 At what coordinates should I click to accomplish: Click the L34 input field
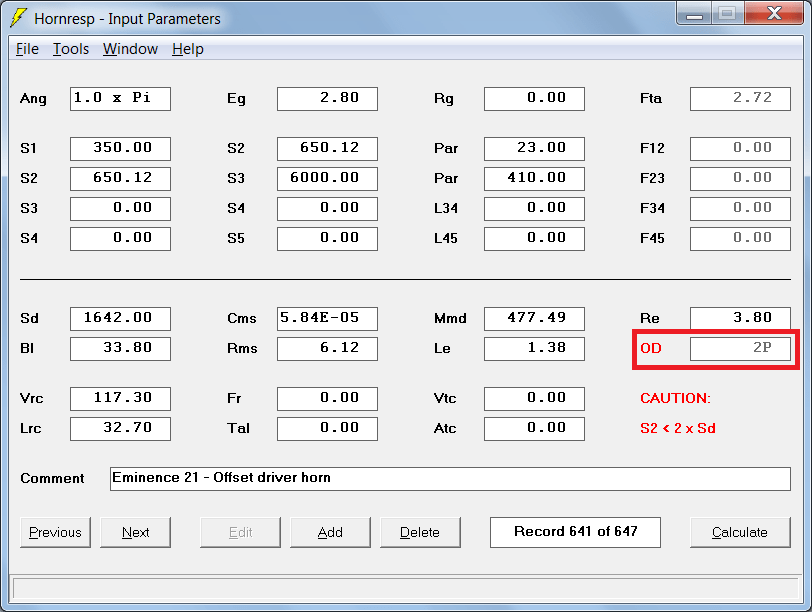tap(534, 209)
